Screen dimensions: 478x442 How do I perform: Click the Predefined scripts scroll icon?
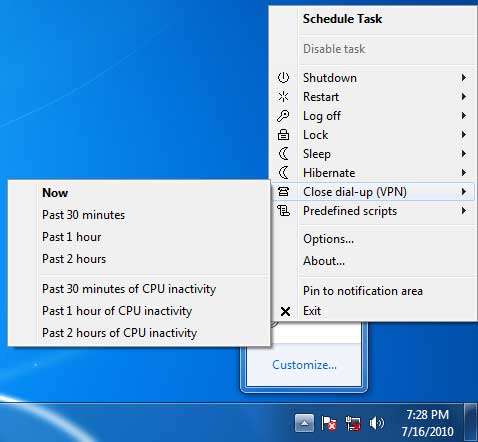[283, 211]
